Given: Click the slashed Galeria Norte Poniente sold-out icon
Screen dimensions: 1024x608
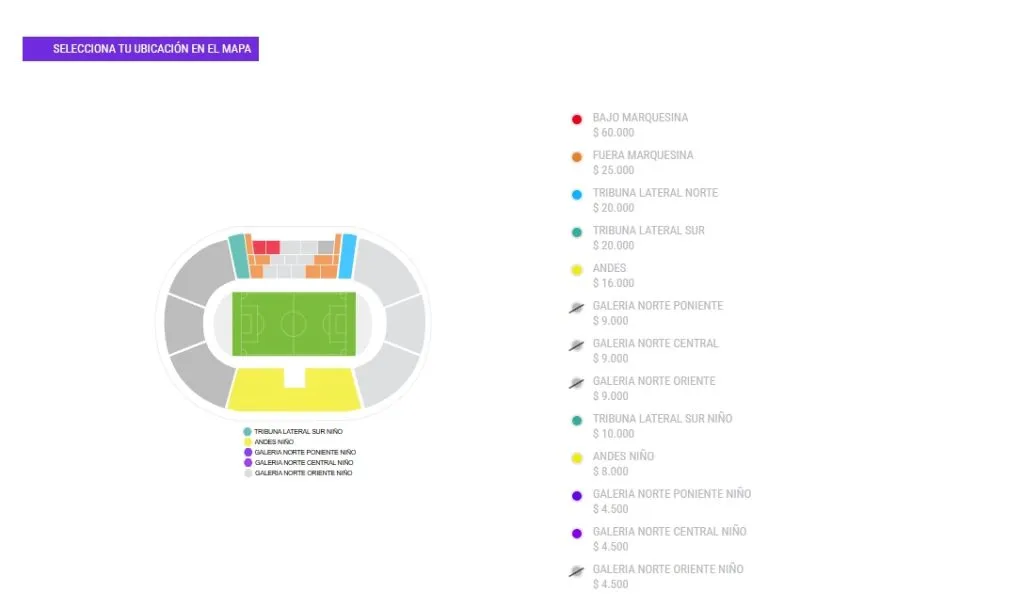Looking at the screenshot, I should pyautogui.click(x=577, y=306).
